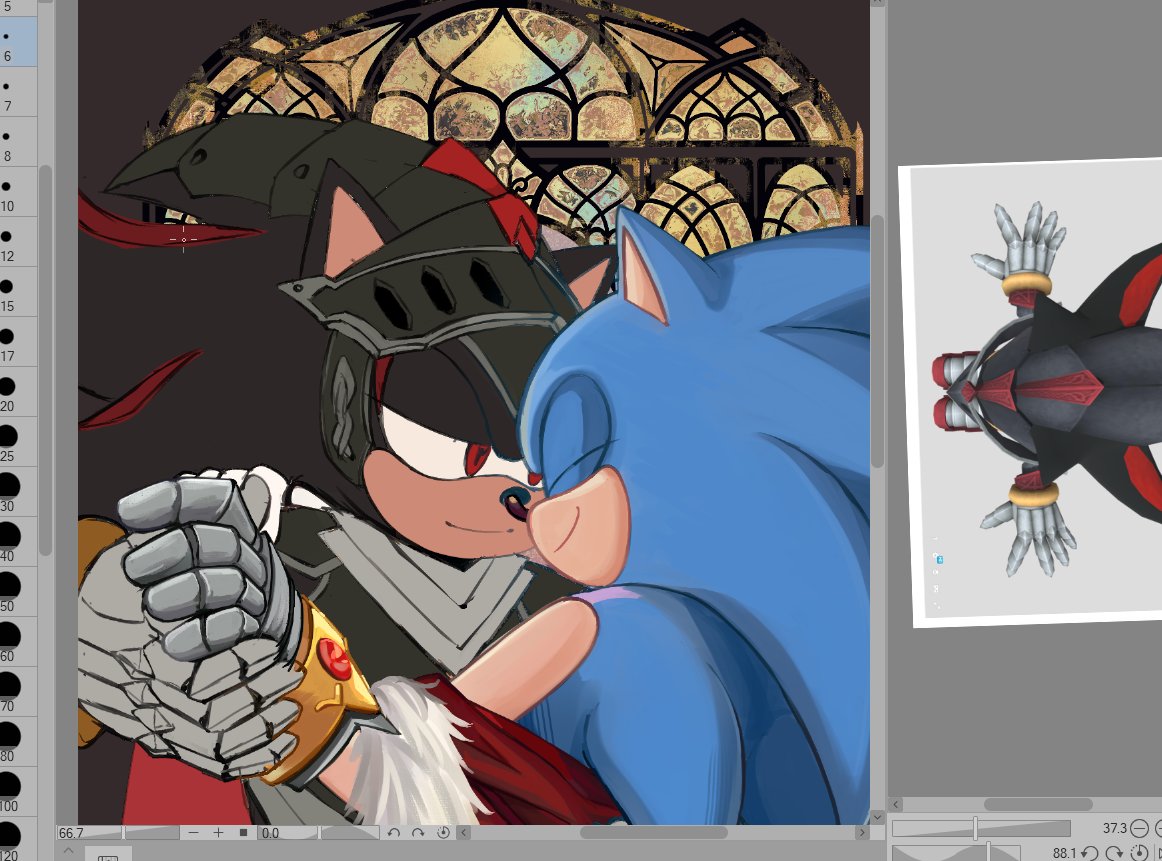Click canvas horizontal scrollbar right arrow
Image resolution: width=1162 pixels, height=861 pixels.
(x=861, y=833)
